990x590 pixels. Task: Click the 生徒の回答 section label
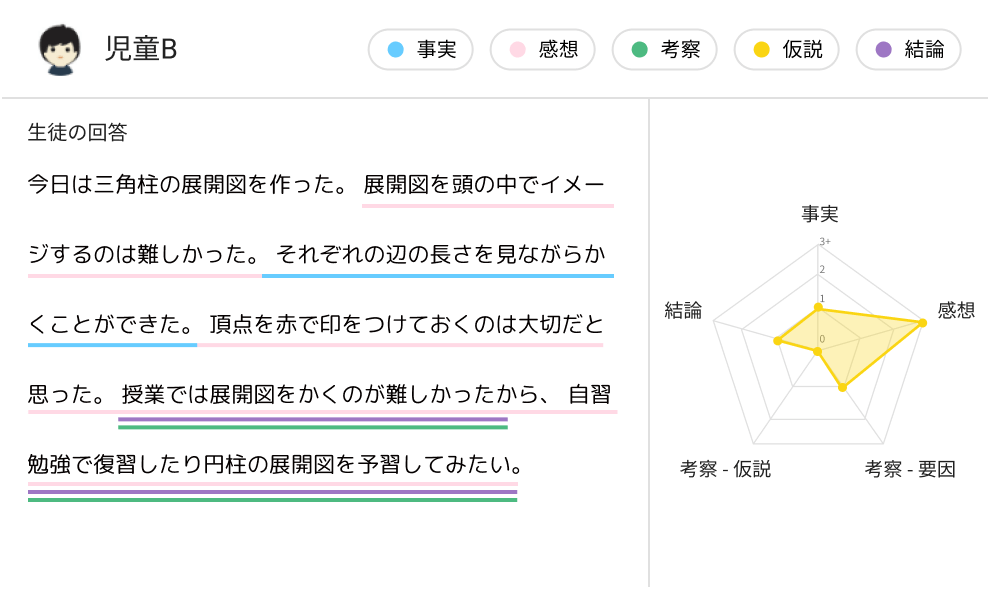(78, 132)
